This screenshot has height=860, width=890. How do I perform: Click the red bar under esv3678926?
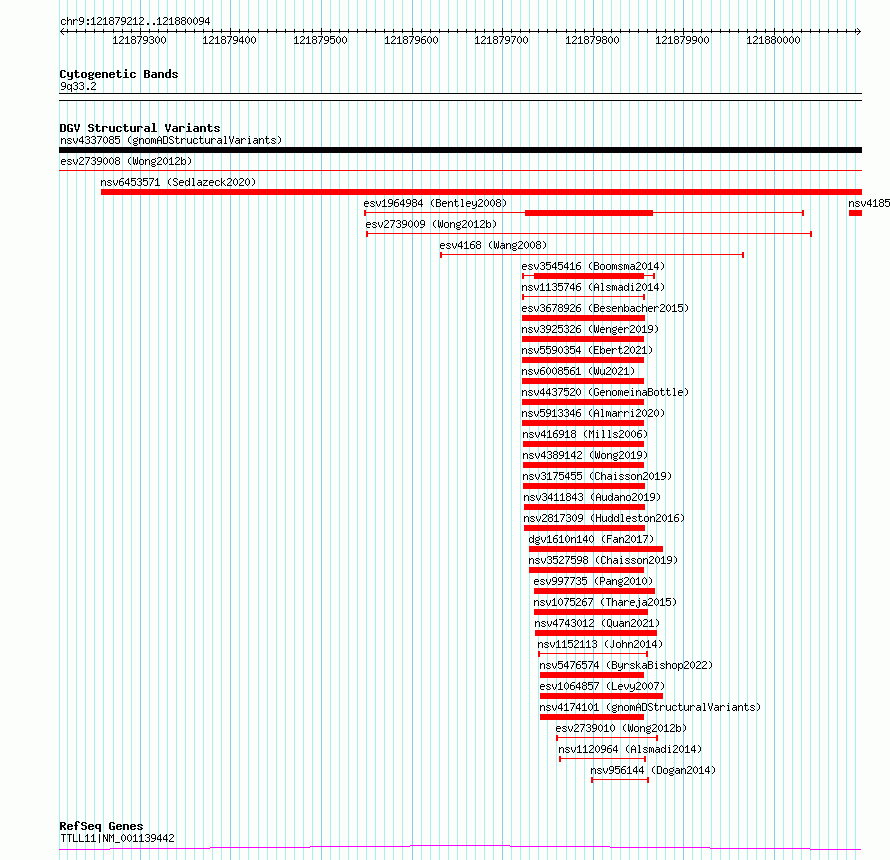[x=583, y=318]
